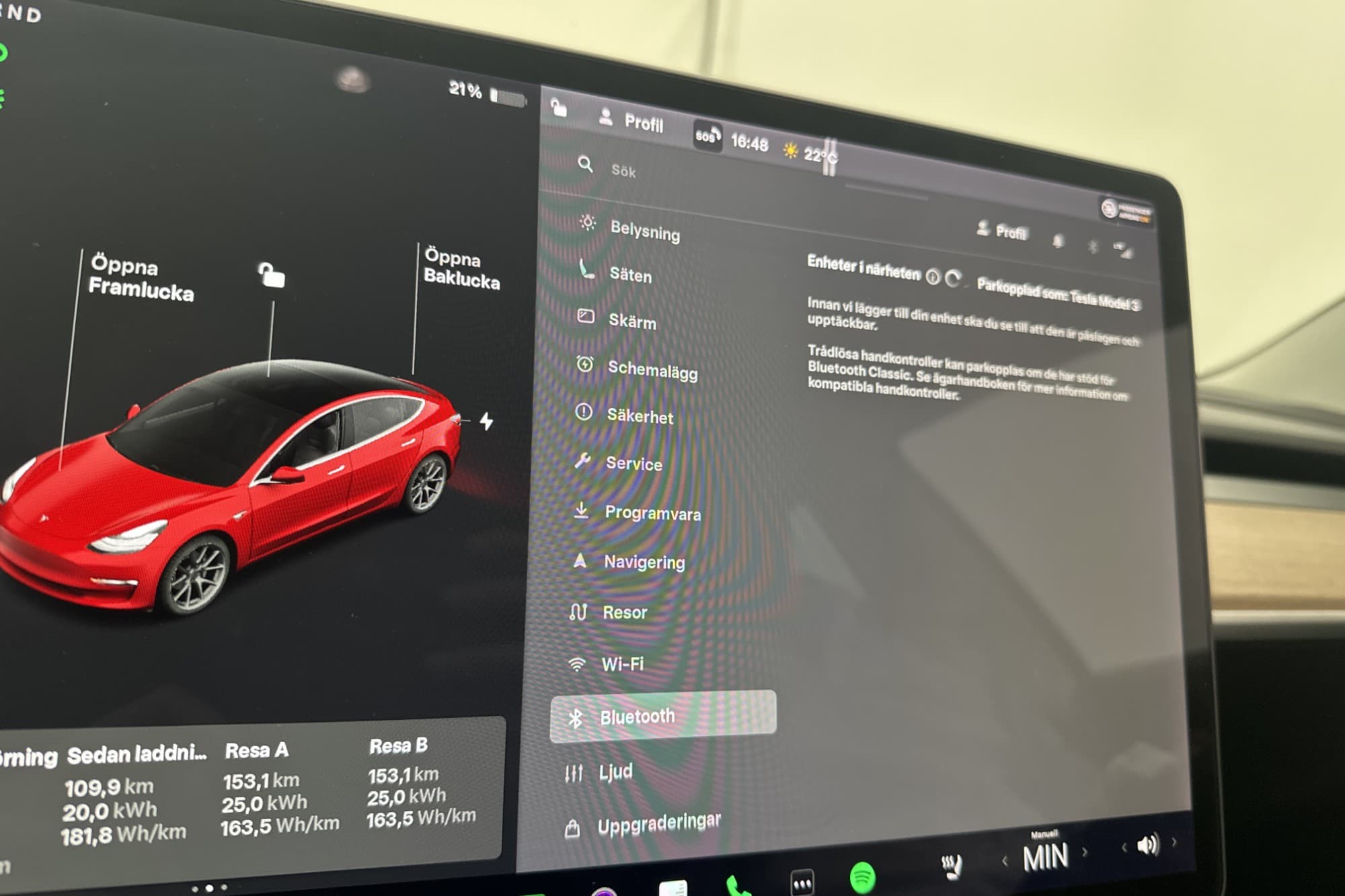1345x896 pixels.
Task: Open the Spotify app
Action: pyautogui.click(x=862, y=877)
